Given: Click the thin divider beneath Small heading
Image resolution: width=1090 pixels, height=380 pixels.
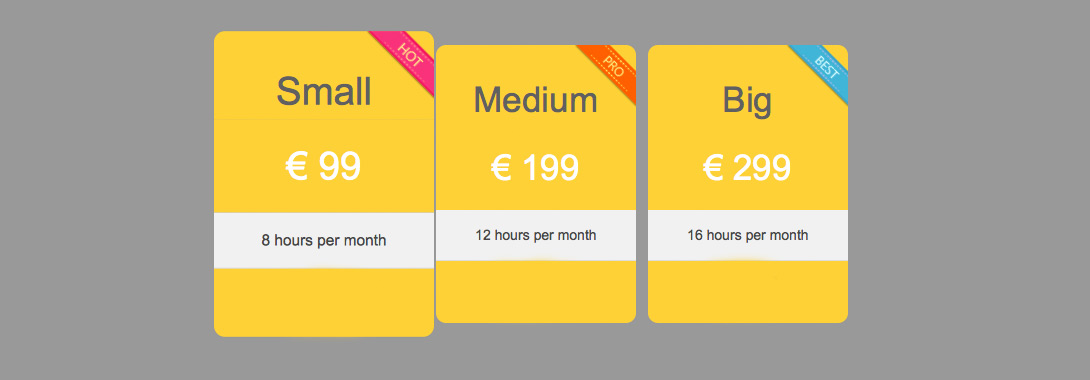Looking at the screenshot, I should pyautogui.click(x=324, y=119).
